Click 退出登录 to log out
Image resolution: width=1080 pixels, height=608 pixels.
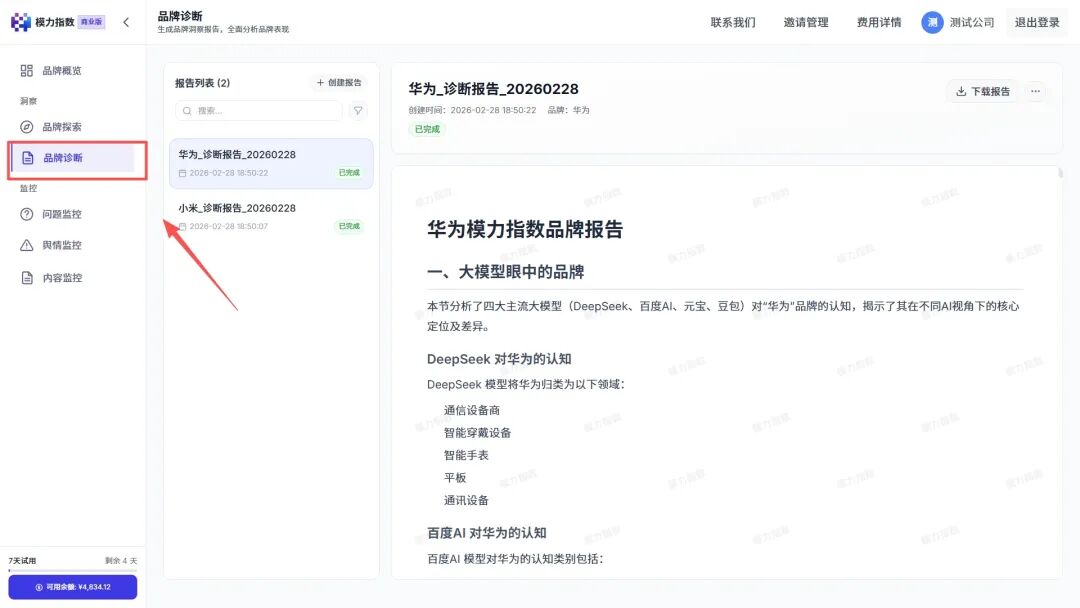point(1037,22)
